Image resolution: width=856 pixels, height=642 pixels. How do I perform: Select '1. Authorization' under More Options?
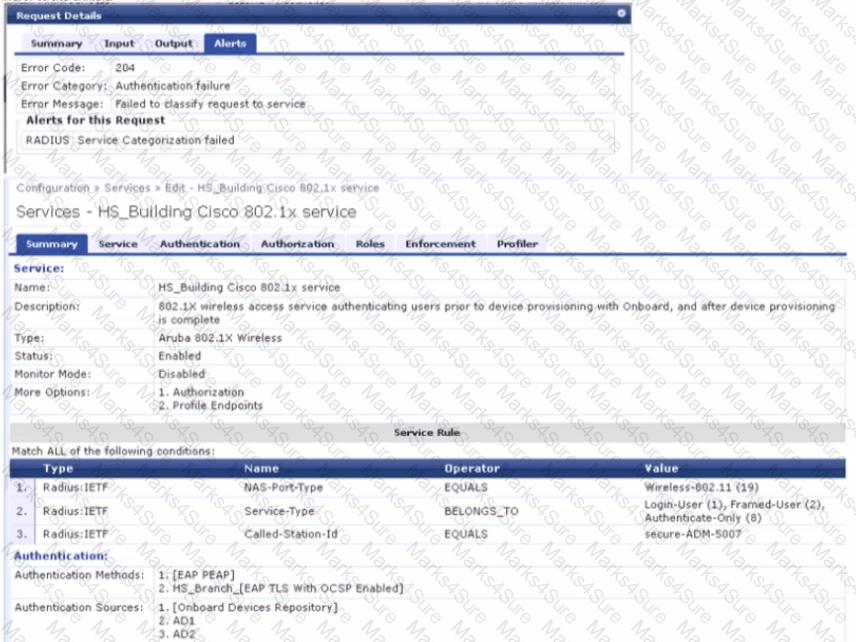[x=201, y=392]
